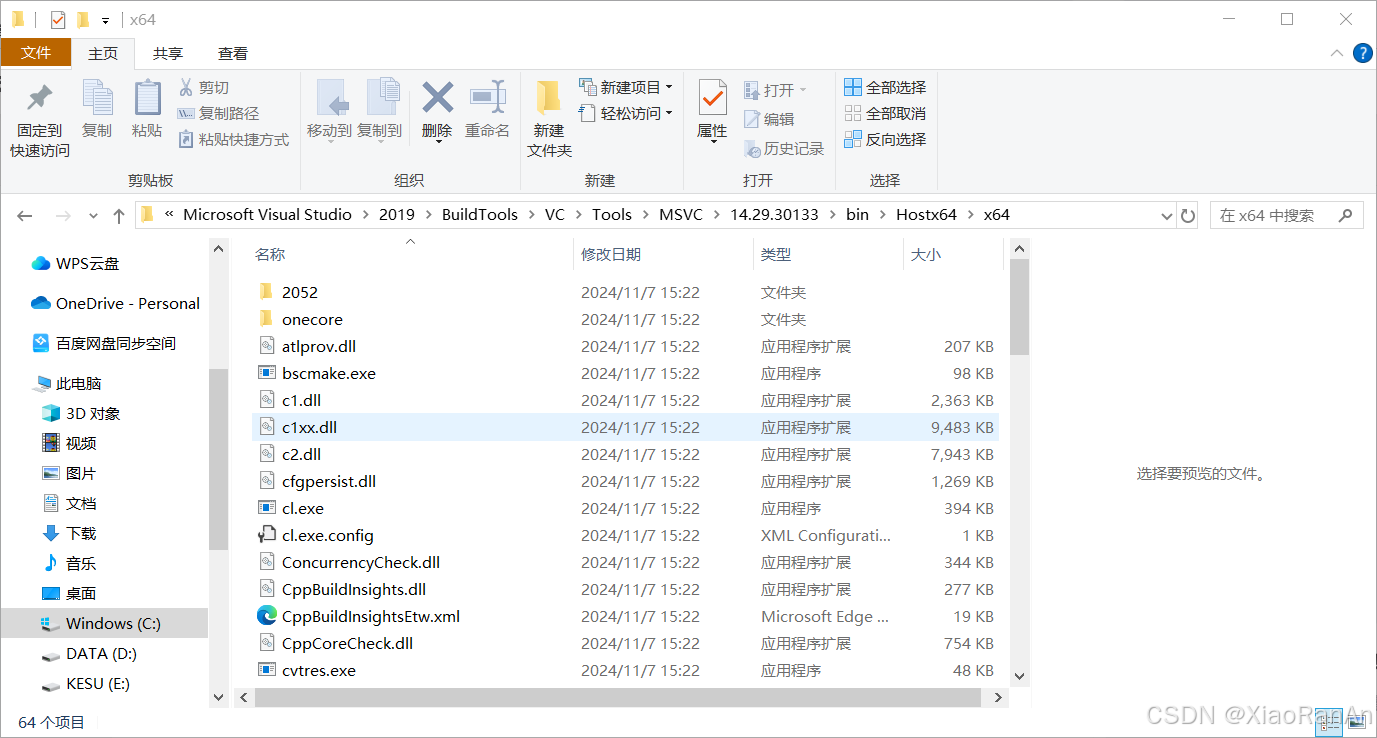Switch to the Home (主页) tab
This screenshot has height=738, width=1377.
pyautogui.click(x=103, y=53)
